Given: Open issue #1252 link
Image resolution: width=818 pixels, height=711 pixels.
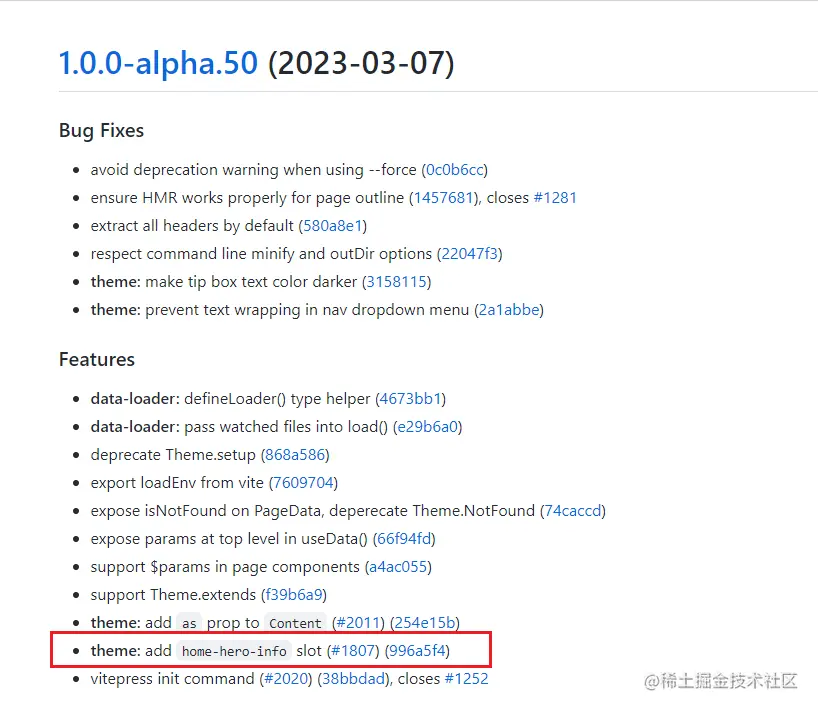Looking at the screenshot, I should tap(467, 679).
